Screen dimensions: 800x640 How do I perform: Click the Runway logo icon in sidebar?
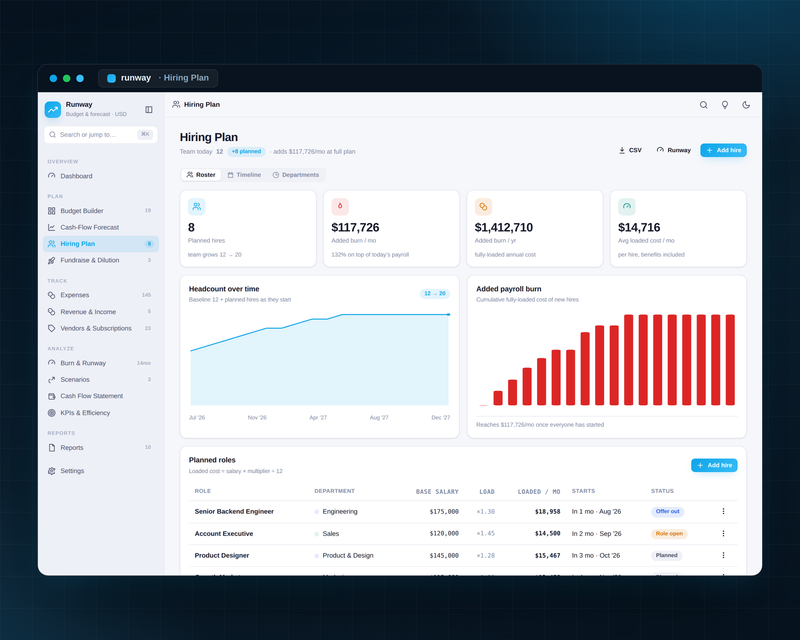click(x=53, y=109)
